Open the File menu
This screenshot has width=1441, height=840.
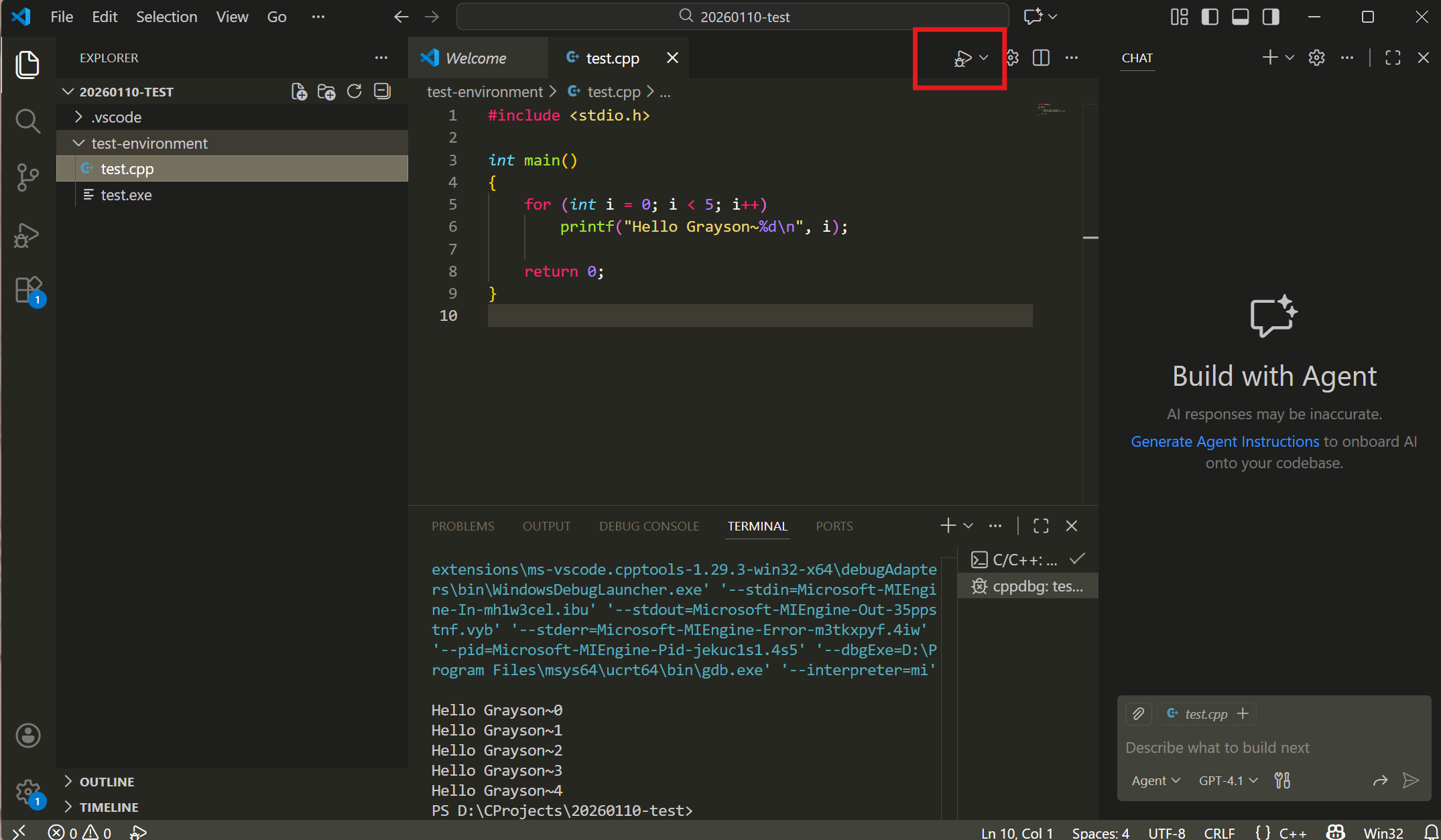tap(62, 17)
